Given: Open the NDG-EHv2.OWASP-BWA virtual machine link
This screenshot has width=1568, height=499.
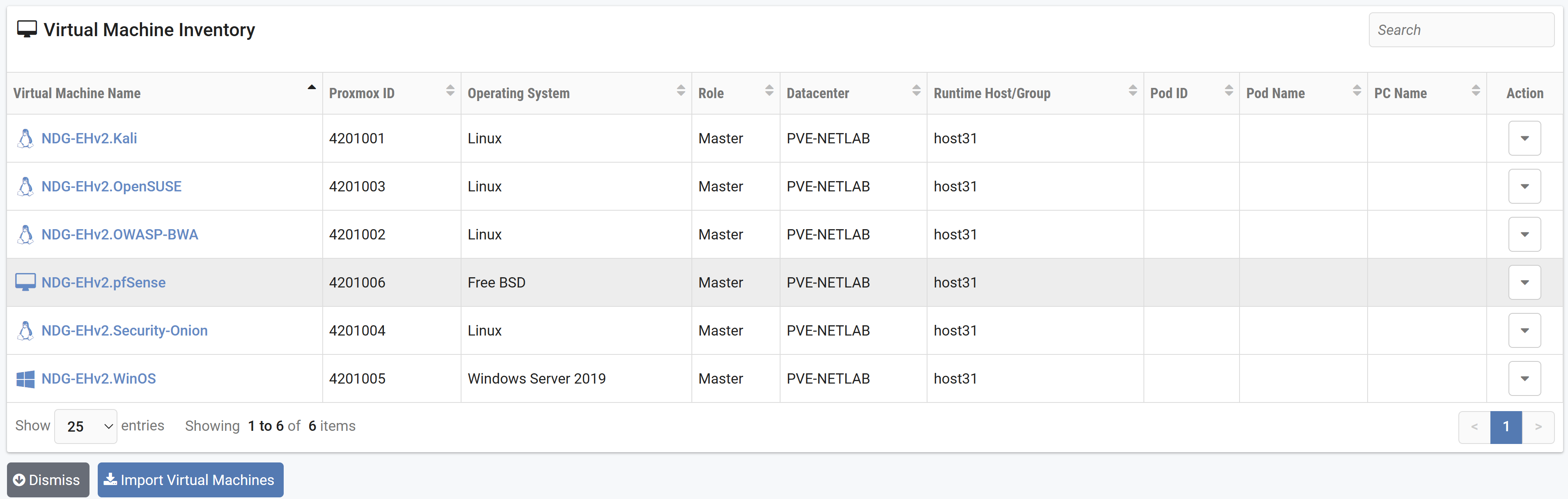Looking at the screenshot, I should (x=120, y=235).
